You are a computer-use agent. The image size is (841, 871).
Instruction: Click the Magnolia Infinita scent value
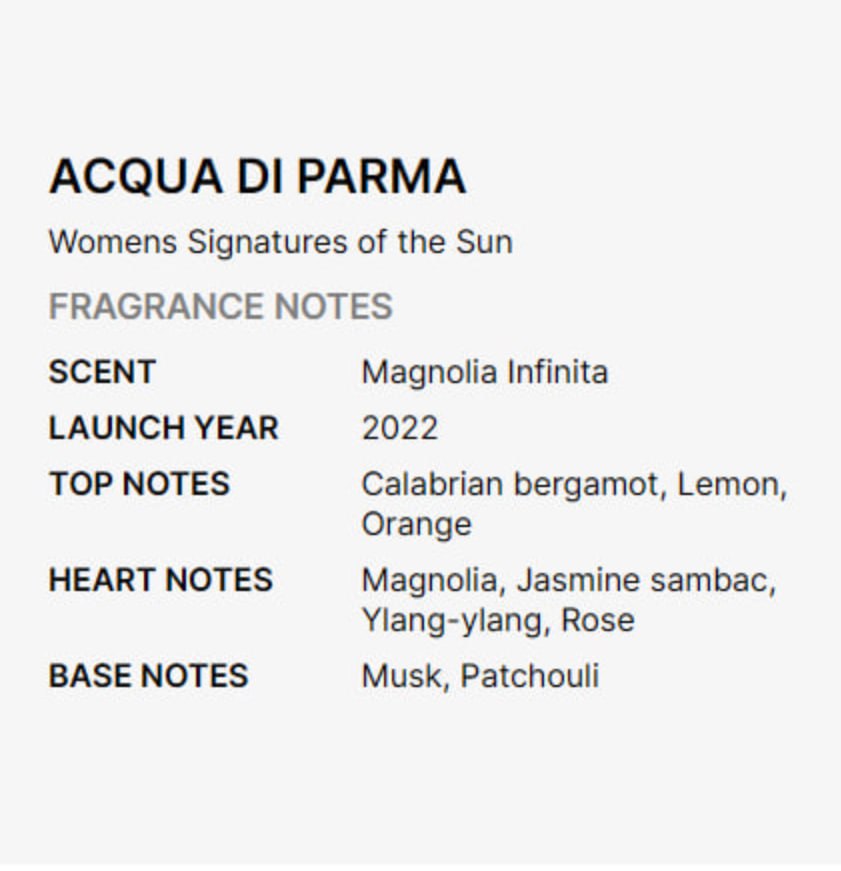[x=484, y=372]
